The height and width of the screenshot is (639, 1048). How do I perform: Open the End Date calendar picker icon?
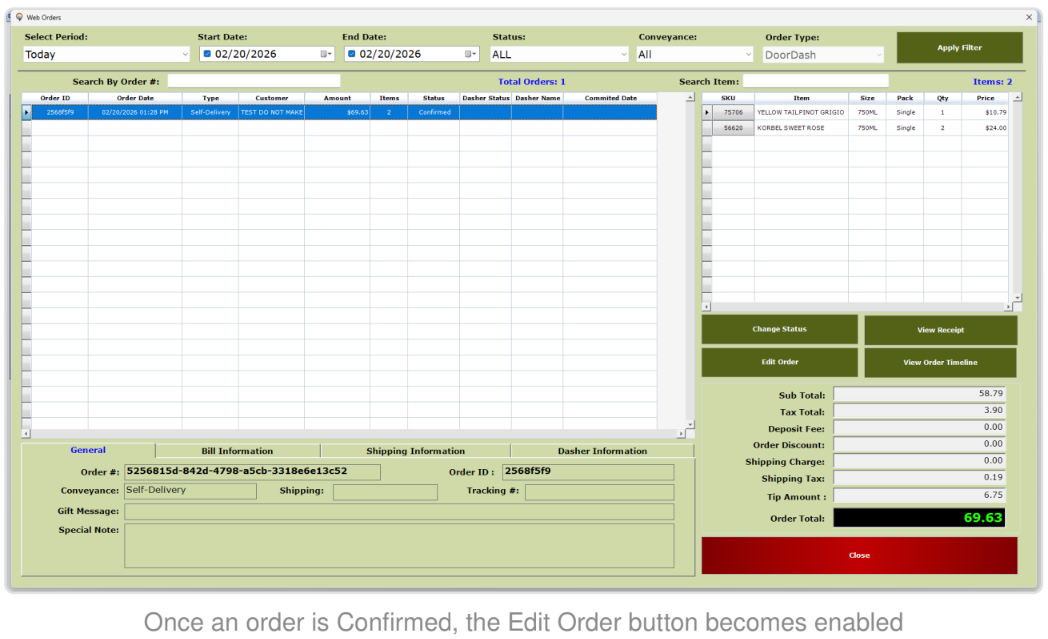click(x=471, y=54)
